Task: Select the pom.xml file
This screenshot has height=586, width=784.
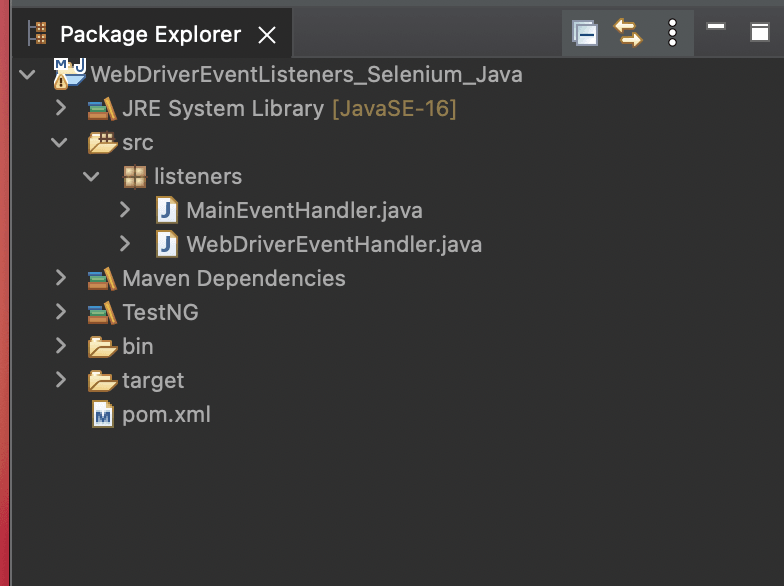Action: point(166,415)
